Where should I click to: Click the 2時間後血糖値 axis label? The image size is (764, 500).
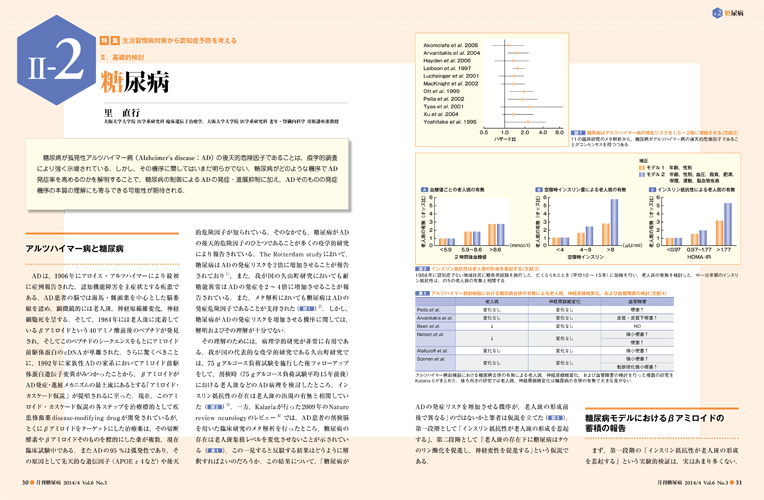[471, 256]
